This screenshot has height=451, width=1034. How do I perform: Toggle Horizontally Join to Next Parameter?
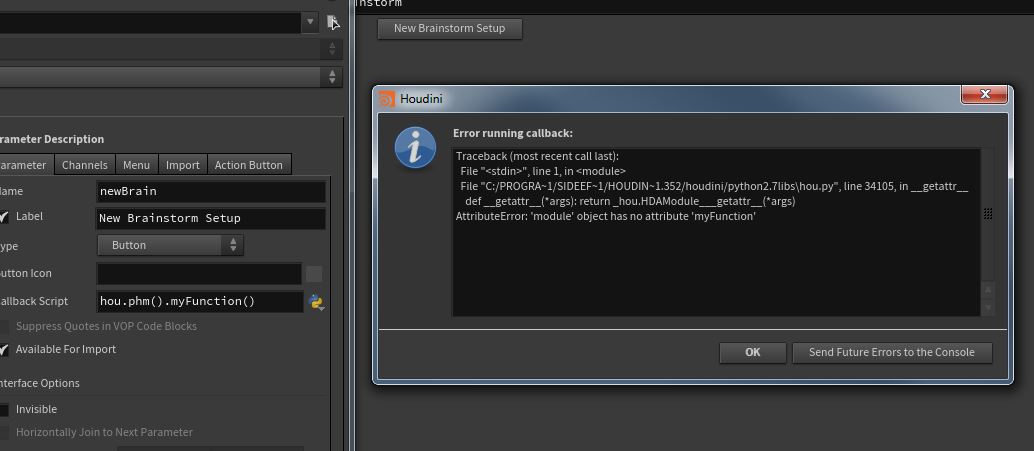pos(4,433)
